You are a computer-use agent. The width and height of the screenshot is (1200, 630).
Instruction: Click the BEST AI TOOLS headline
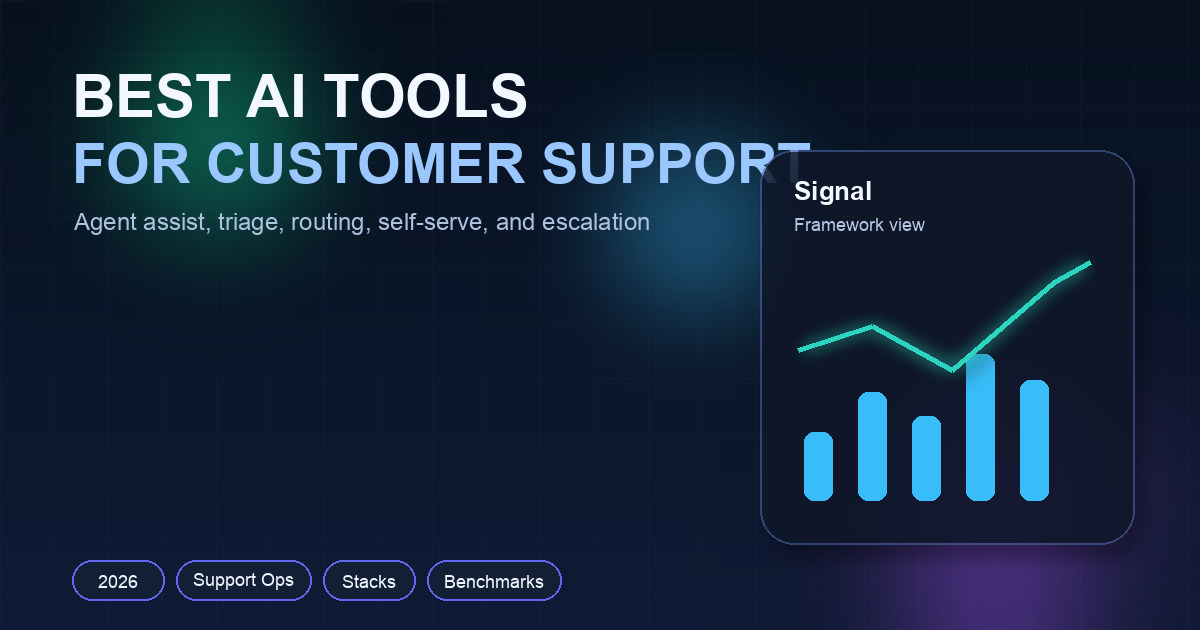coord(301,95)
